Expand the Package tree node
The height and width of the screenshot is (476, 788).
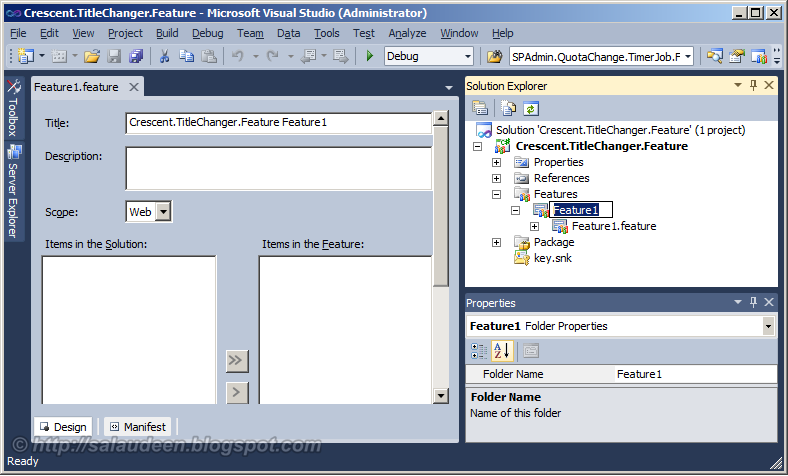(x=497, y=243)
